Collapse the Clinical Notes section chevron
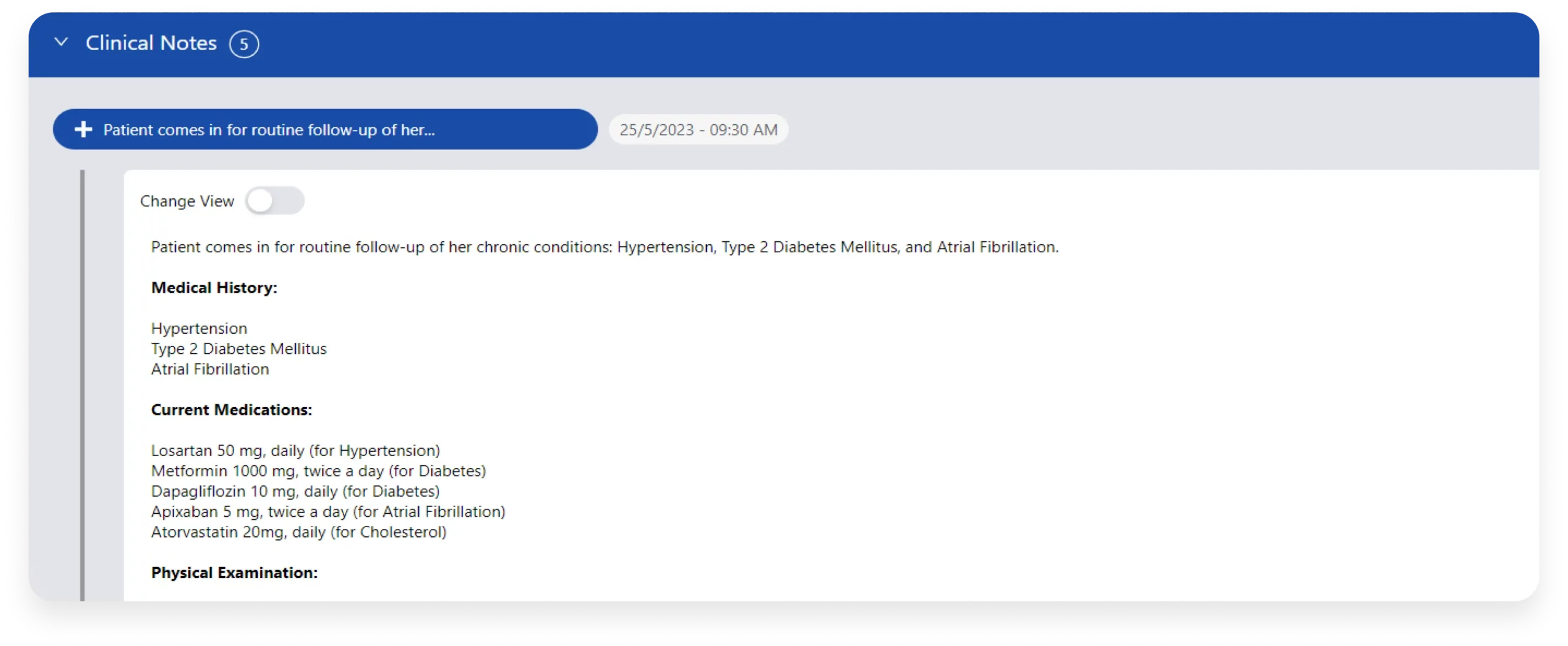Viewport: 1568px width, 646px height. pos(61,42)
